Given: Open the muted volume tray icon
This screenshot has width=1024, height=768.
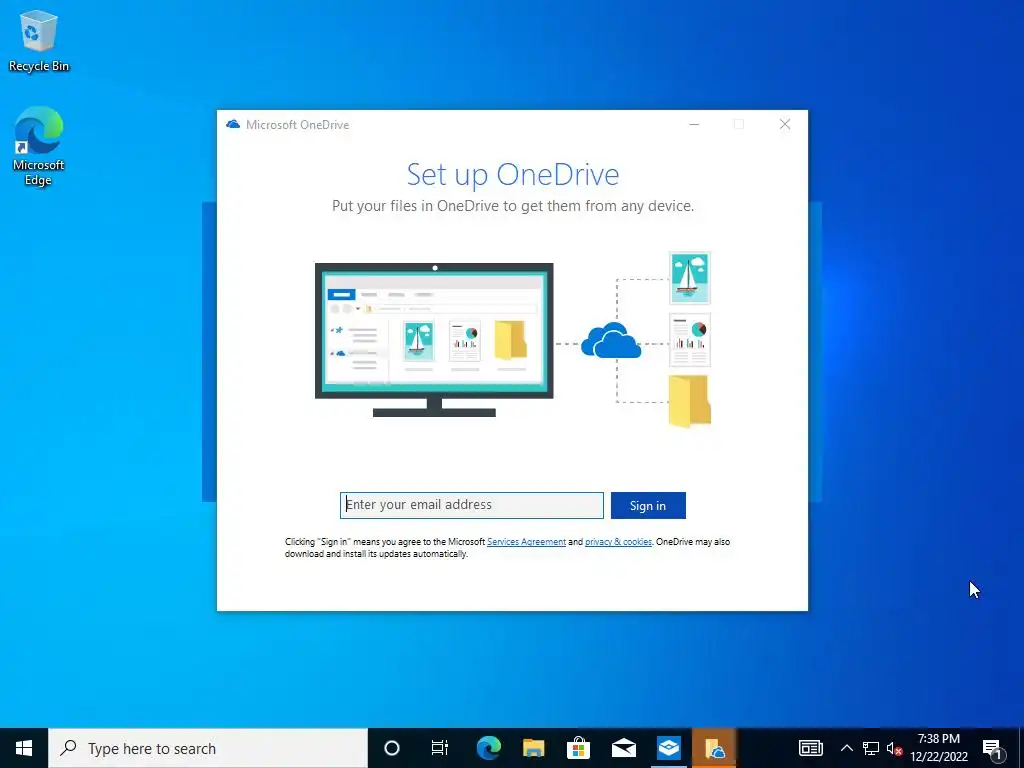Looking at the screenshot, I should [x=894, y=748].
